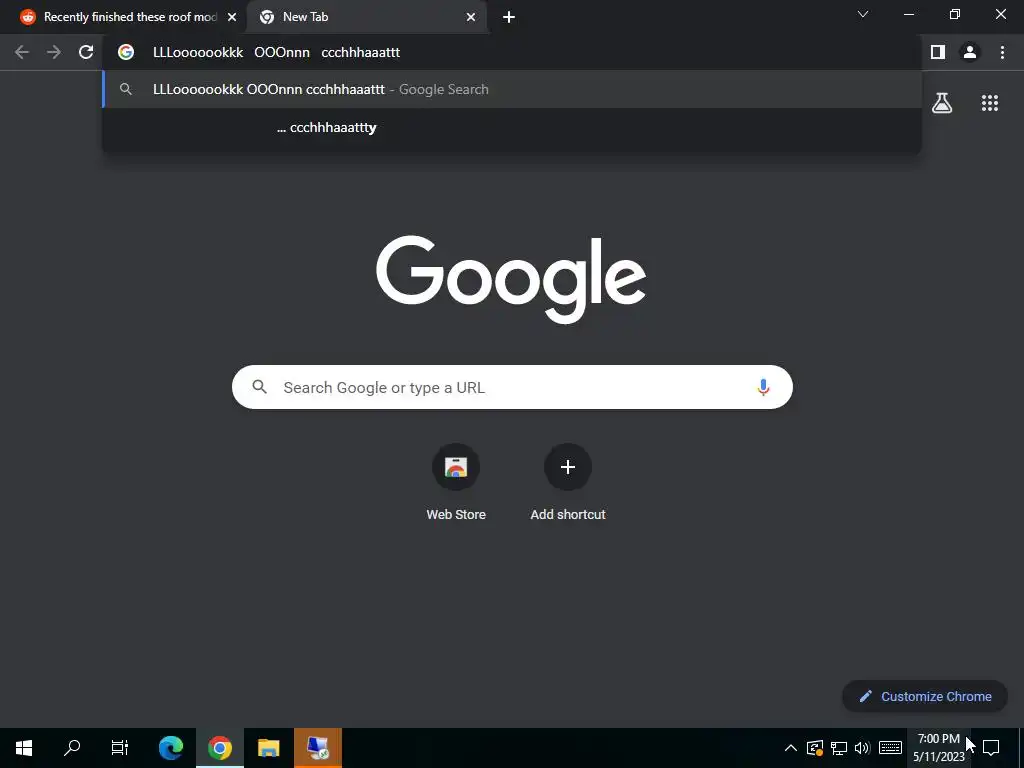Image resolution: width=1024 pixels, height=768 pixels.
Task: Start voice search with the microphone
Action: pyautogui.click(x=763, y=387)
